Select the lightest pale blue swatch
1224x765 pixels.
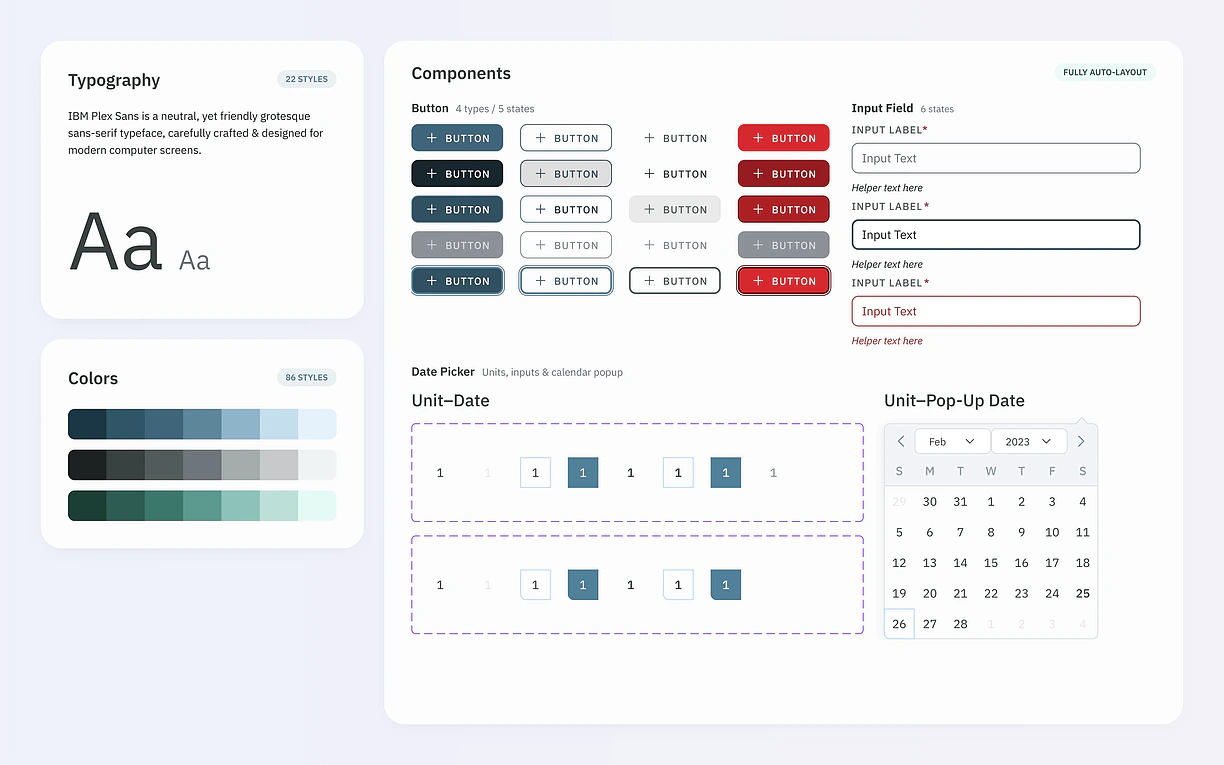[x=317, y=424]
